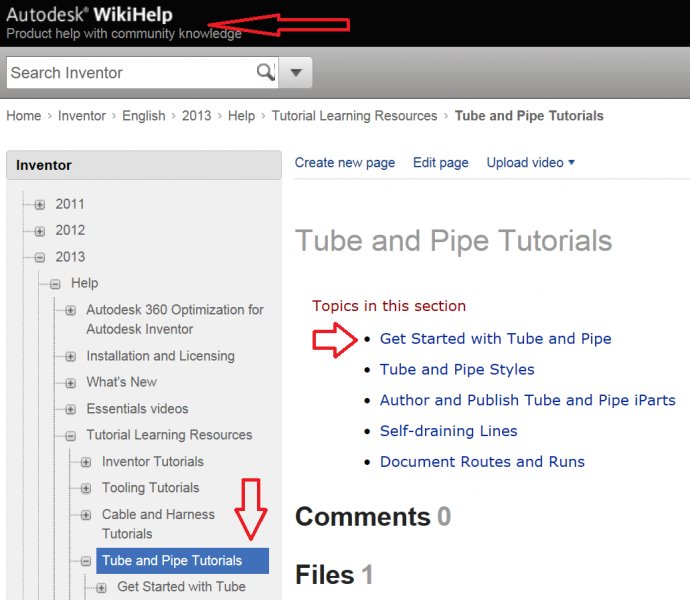Open Essentials videos tree item

[x=137, y=409]
